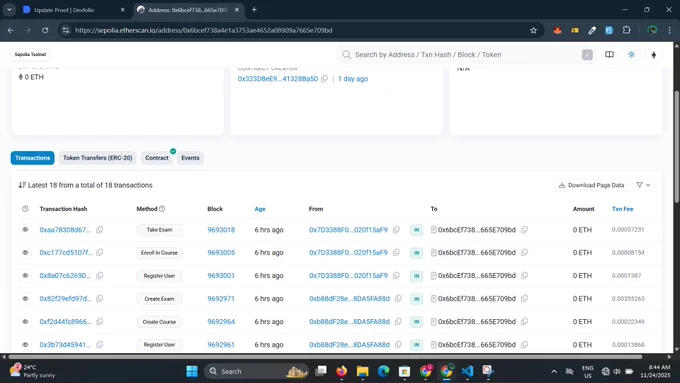Viewport: 680px width, 383px height.
Task: Open a new browser tab
Action: pos(254,10)
